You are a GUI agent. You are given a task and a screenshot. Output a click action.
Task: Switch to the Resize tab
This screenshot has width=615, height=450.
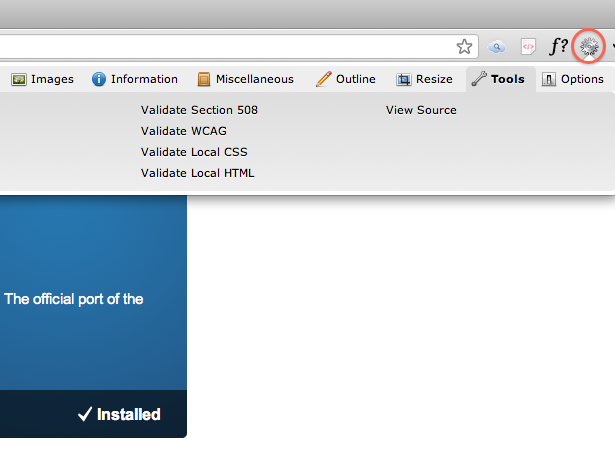coord(424,79)
